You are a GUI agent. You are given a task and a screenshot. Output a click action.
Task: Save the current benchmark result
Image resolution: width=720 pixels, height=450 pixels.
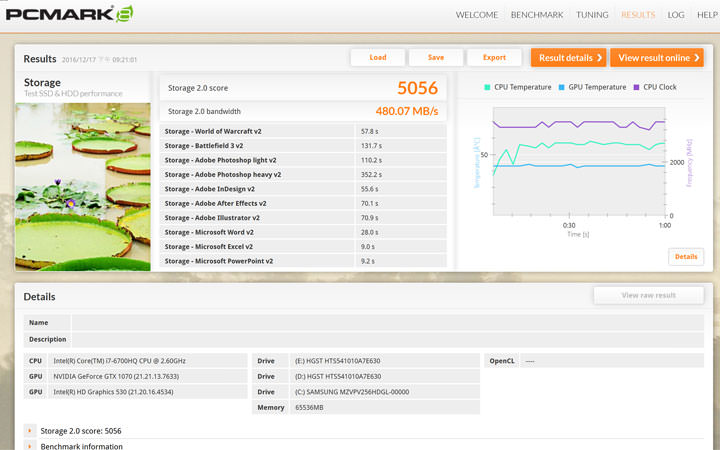point(436,58)
